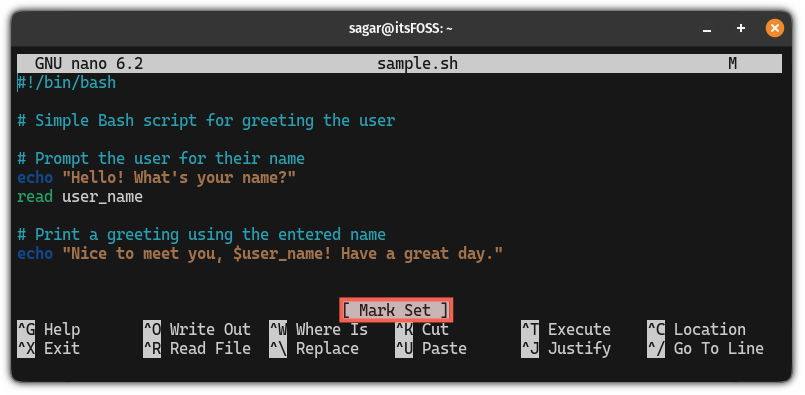Click the GNU nano 6.2 header text

point(89,64)
